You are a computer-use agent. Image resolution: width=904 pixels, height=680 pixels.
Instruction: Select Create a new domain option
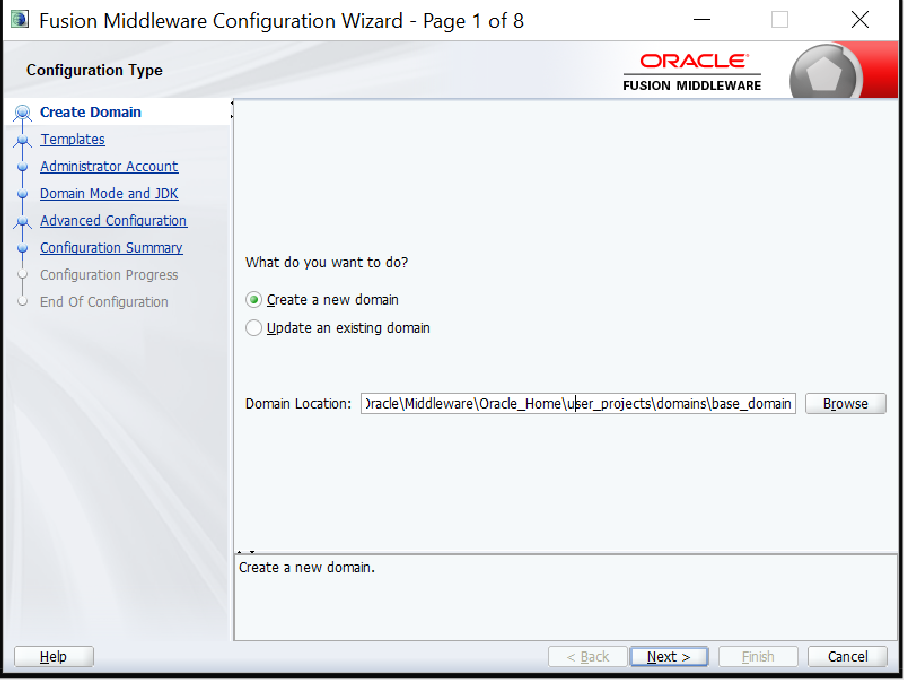[254, 300]
